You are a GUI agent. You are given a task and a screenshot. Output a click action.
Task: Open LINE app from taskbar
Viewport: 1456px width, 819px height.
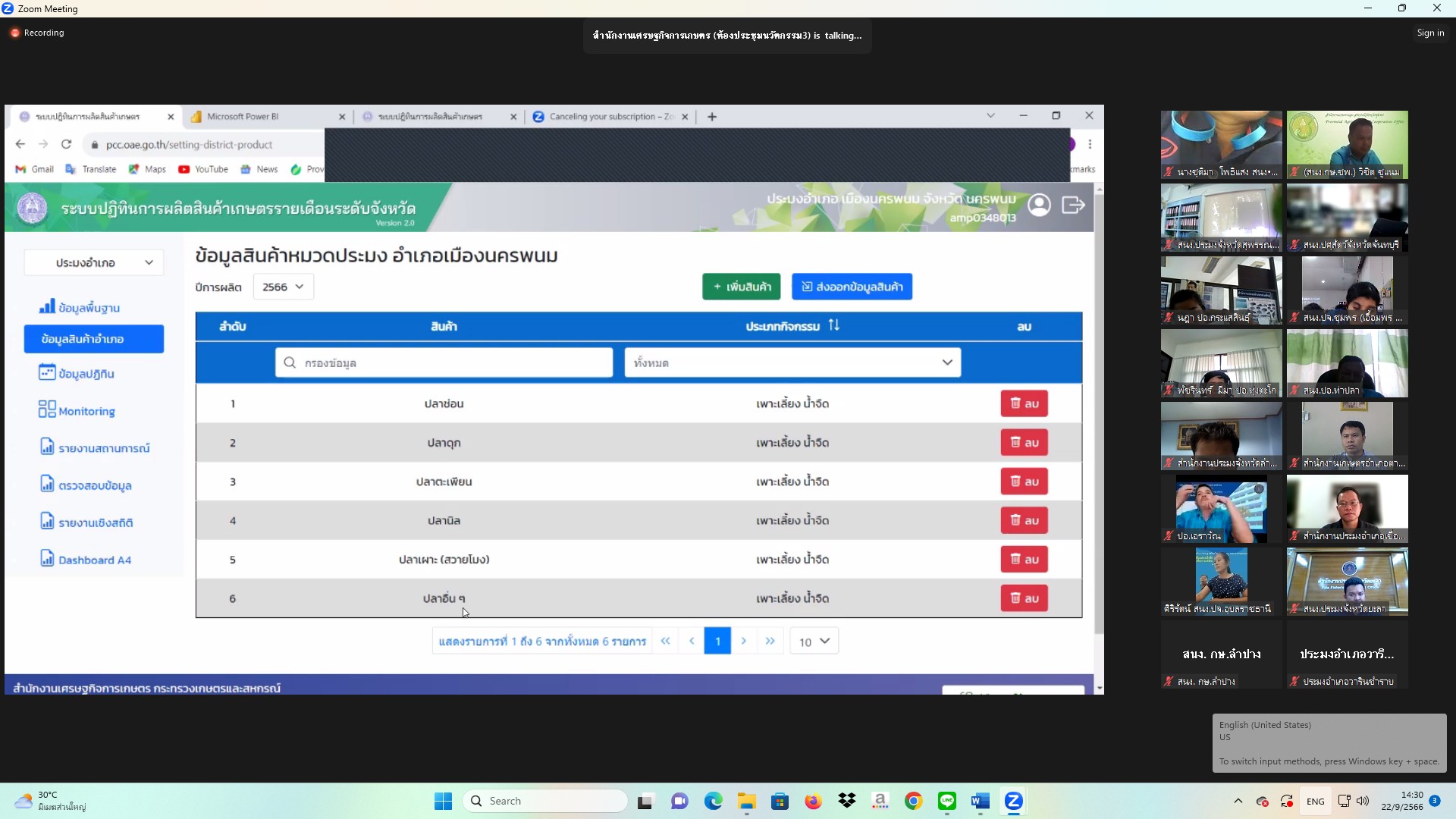tap(946, 801)
